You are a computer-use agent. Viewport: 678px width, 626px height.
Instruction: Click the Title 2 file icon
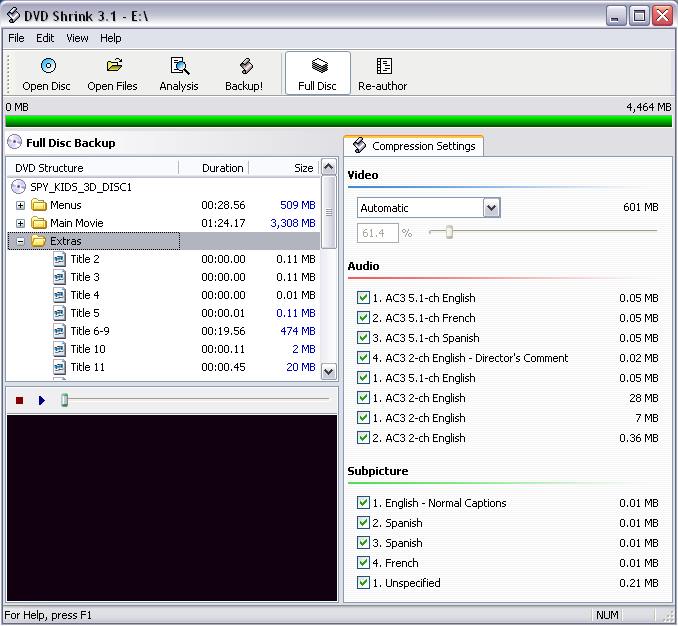(x=59, y=259)
